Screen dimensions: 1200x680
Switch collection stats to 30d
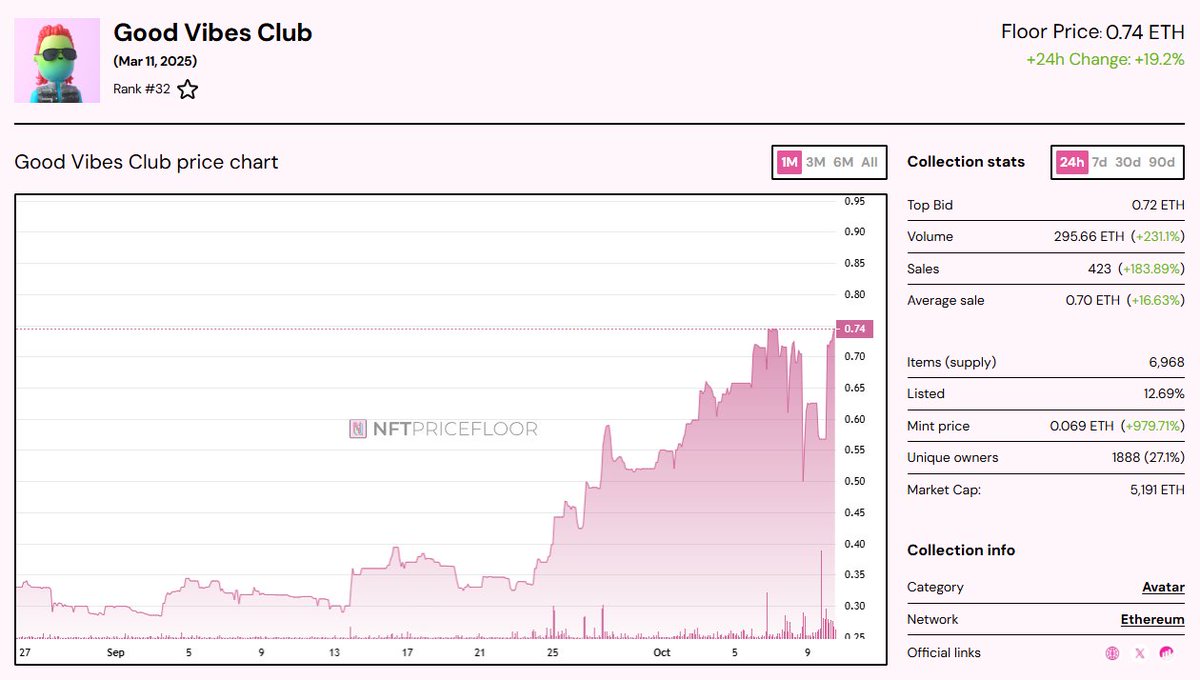1128,162
